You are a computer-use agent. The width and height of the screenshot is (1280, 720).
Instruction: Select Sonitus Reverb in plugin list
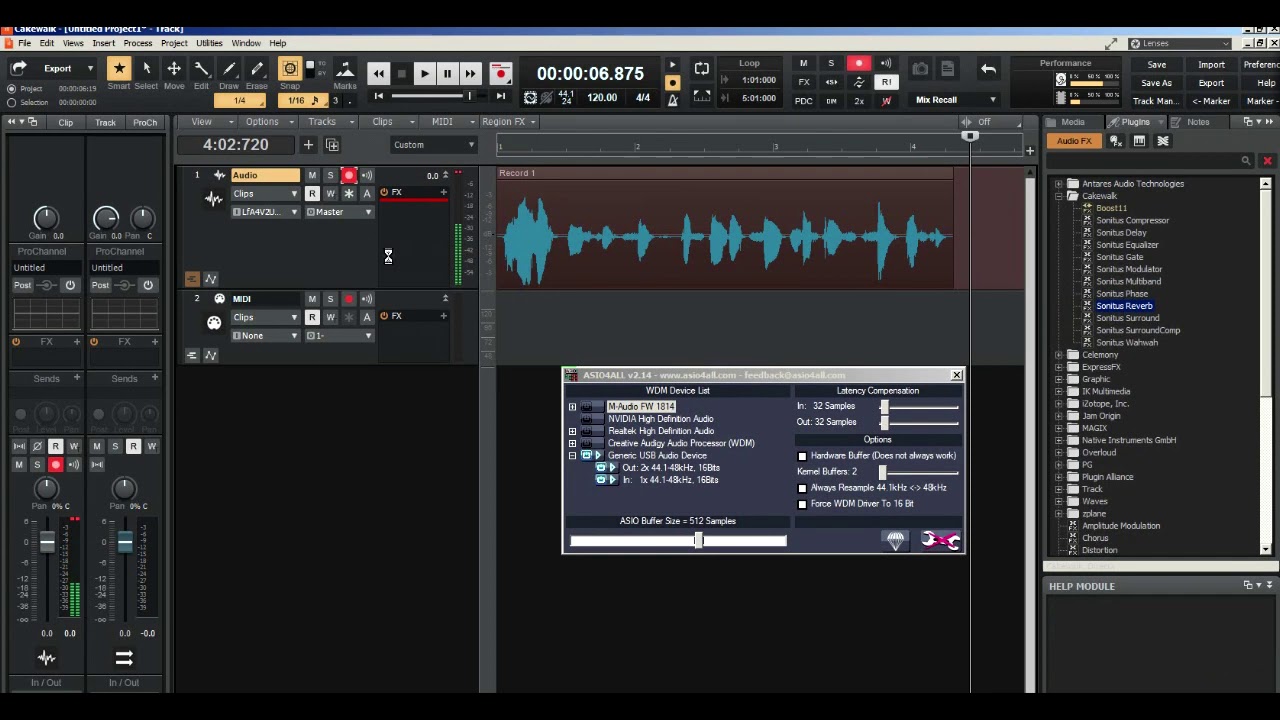tap(1124, 306)
